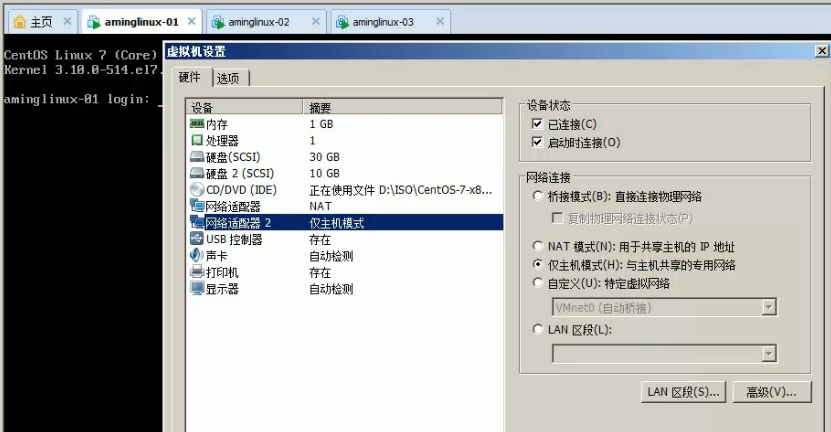Screen dimensions: 831x432
Task: Click the 'NAT' adapter summary
Action: point(320,206)
